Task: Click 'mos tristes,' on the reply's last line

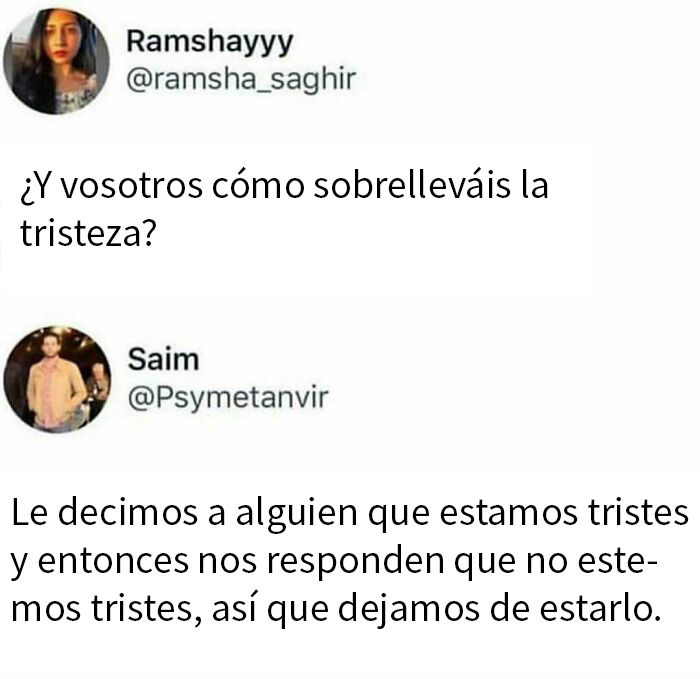Action: 106,611
